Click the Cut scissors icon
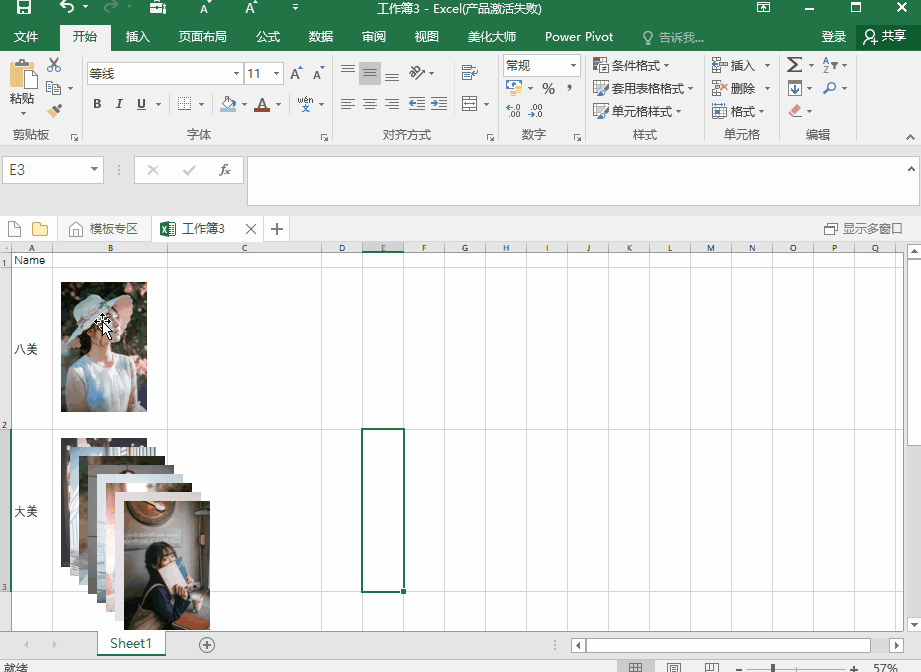Viewport: 921px width, 672px height. [54, 66]
